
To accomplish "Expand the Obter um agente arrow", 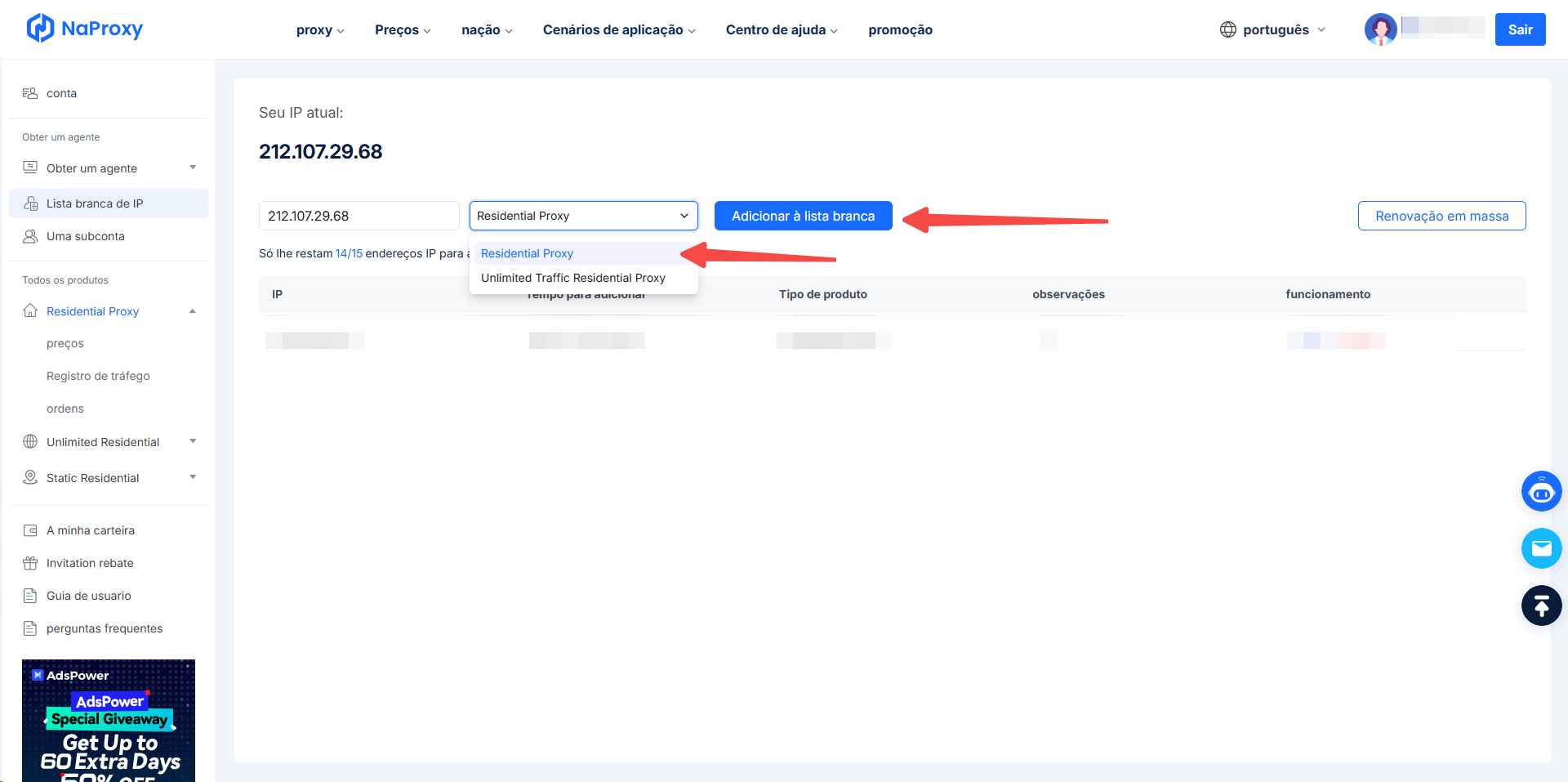I will (x=193, y=168).
